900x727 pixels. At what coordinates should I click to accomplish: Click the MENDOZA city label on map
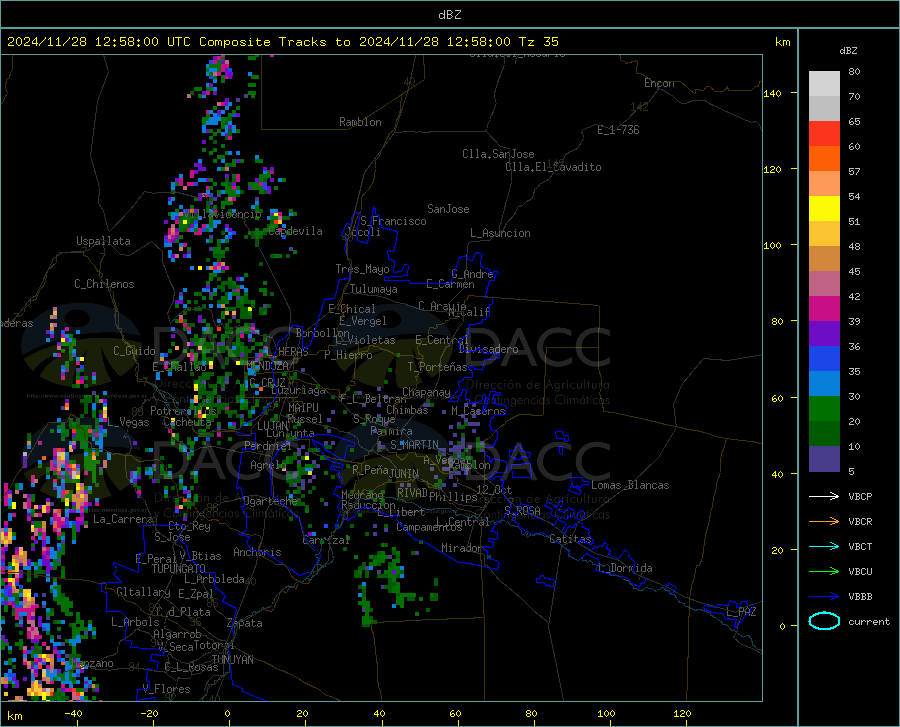pyautogui.click(x=267, y=366)
